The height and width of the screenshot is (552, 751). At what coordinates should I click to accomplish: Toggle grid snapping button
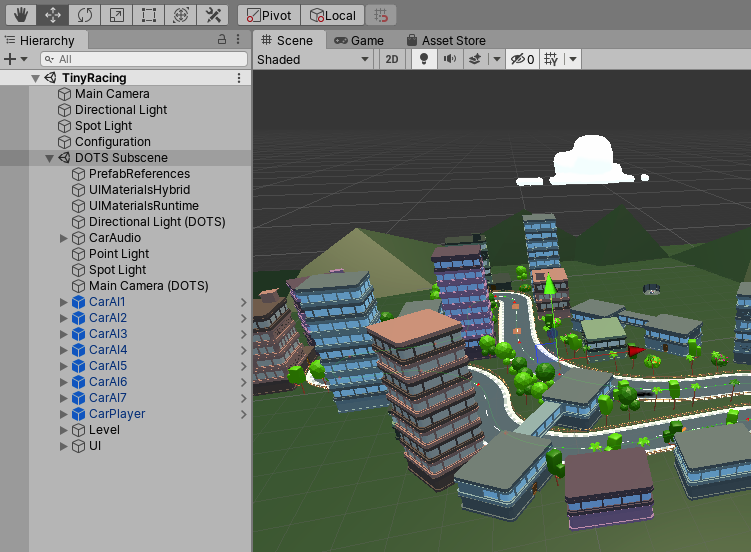381,15
